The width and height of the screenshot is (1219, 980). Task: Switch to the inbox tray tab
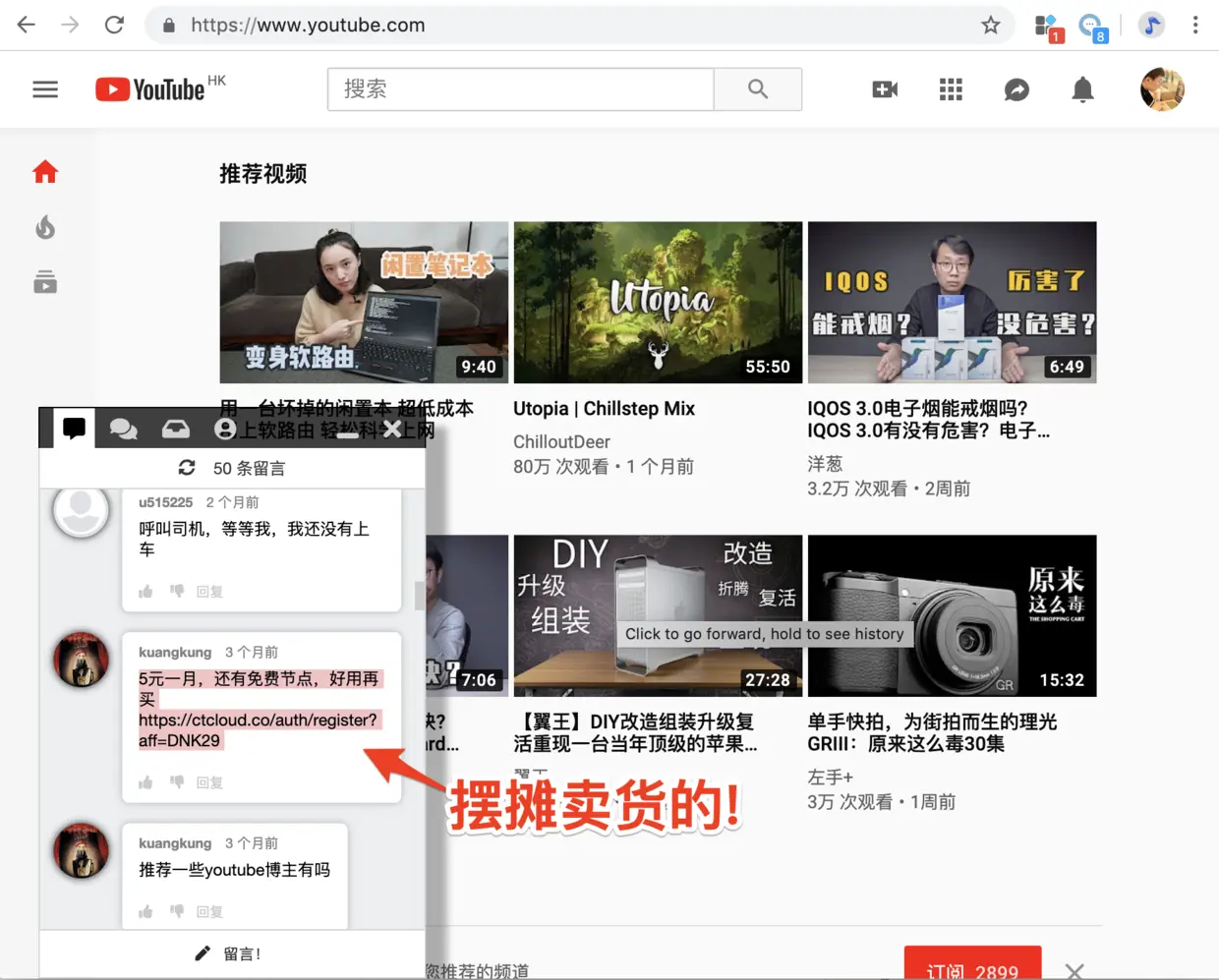click(176, 429)
